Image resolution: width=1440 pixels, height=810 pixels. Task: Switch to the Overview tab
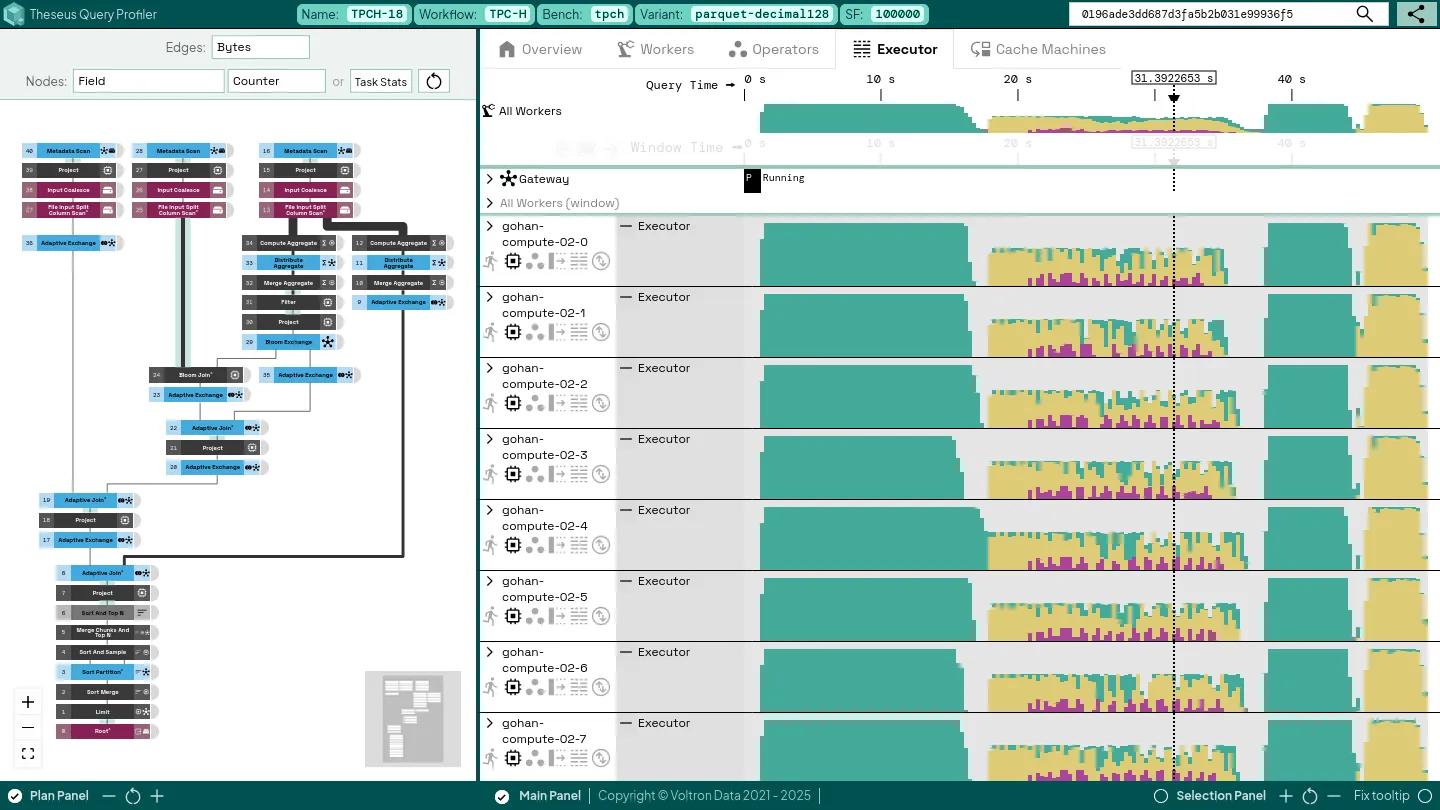point(540,48)
